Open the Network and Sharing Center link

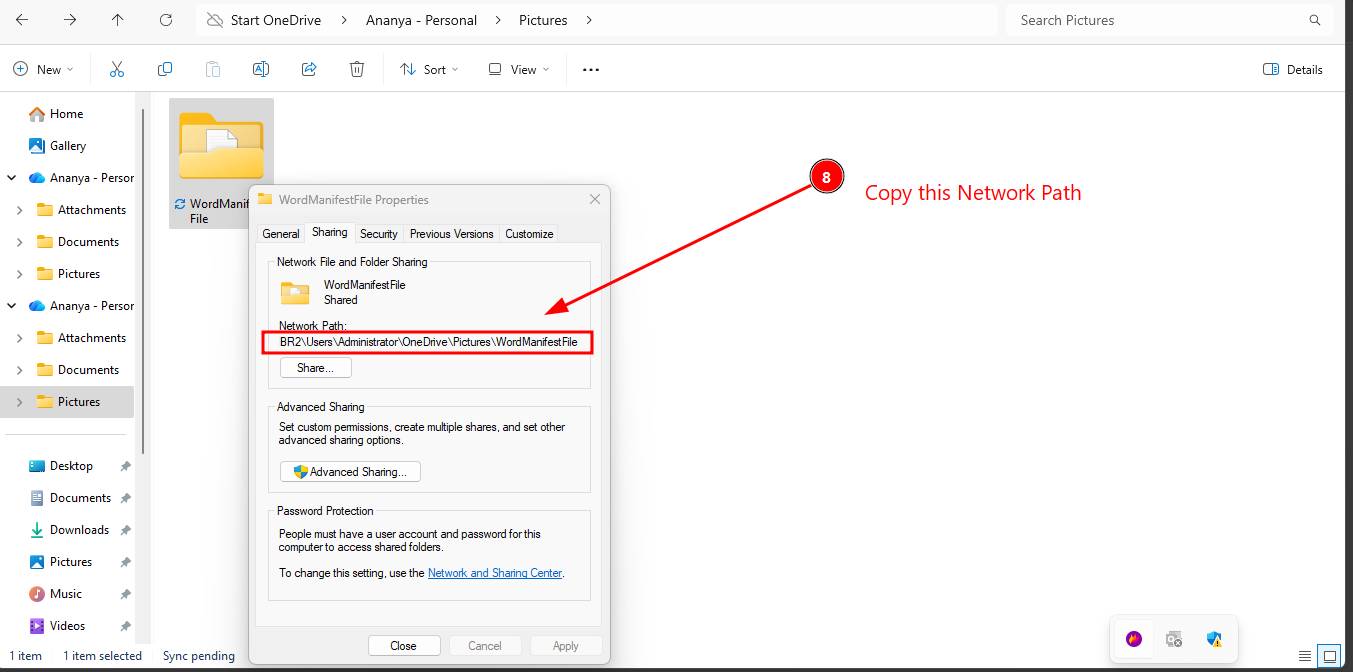pos(494,573)
